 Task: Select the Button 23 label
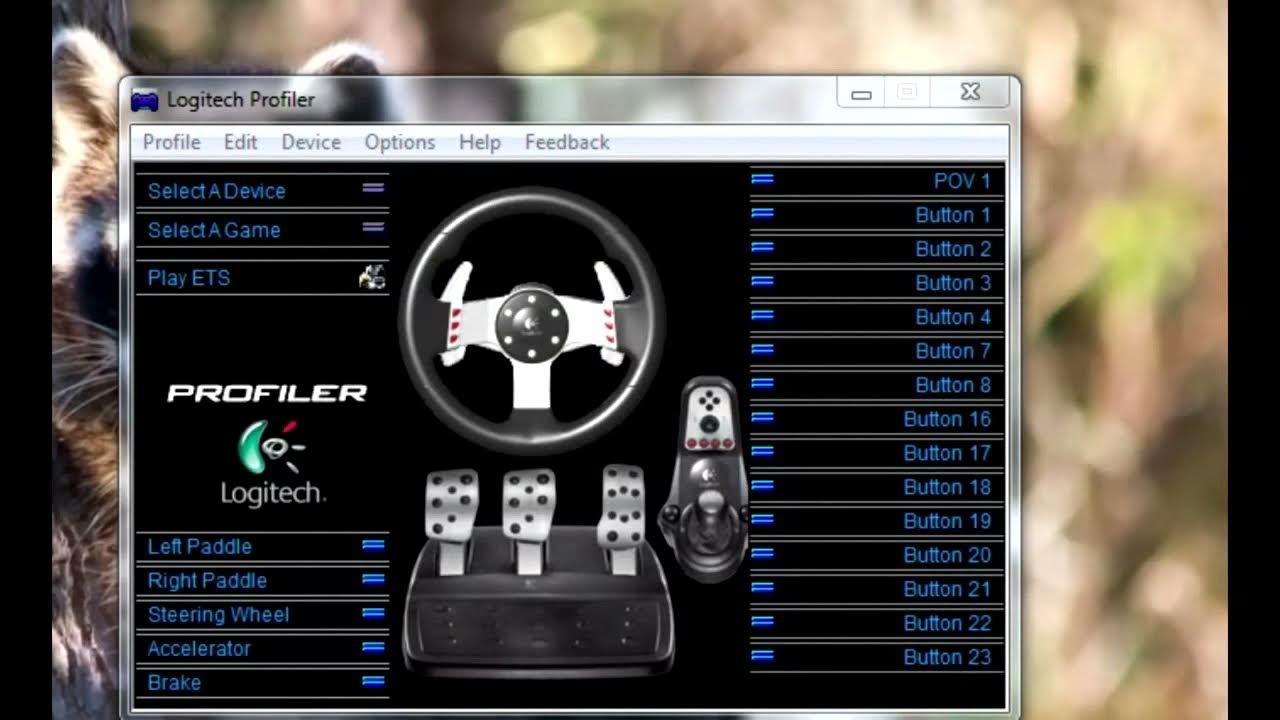click(x=947, y=657)
